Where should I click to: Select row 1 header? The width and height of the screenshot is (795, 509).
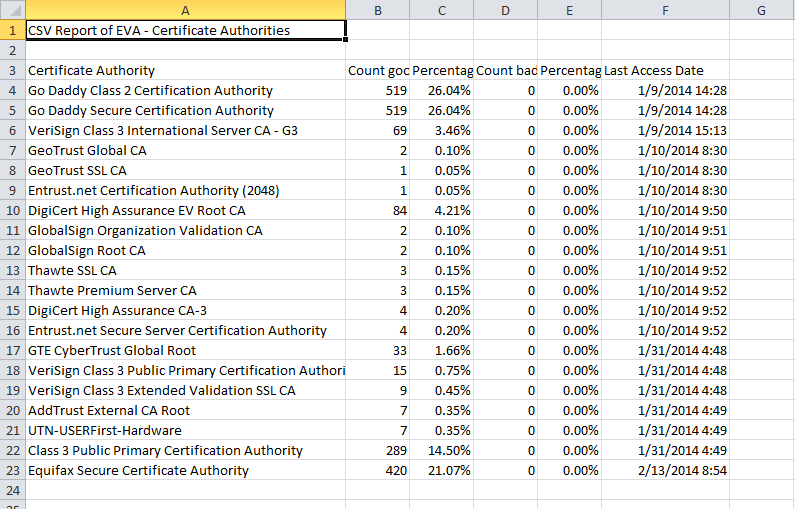(13, 30)
